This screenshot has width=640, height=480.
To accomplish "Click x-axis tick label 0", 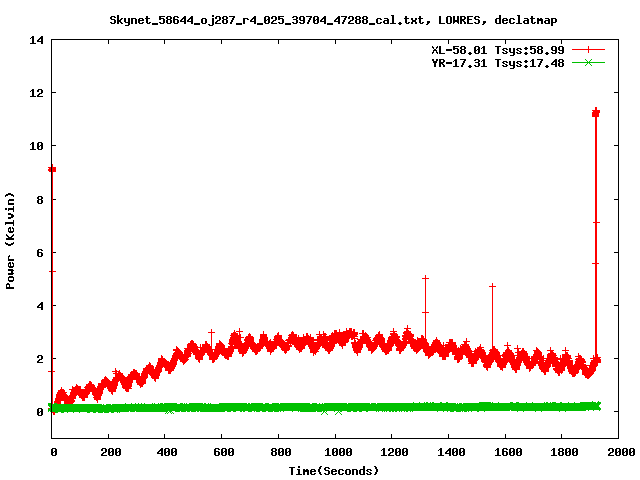I will click(53, 452).
